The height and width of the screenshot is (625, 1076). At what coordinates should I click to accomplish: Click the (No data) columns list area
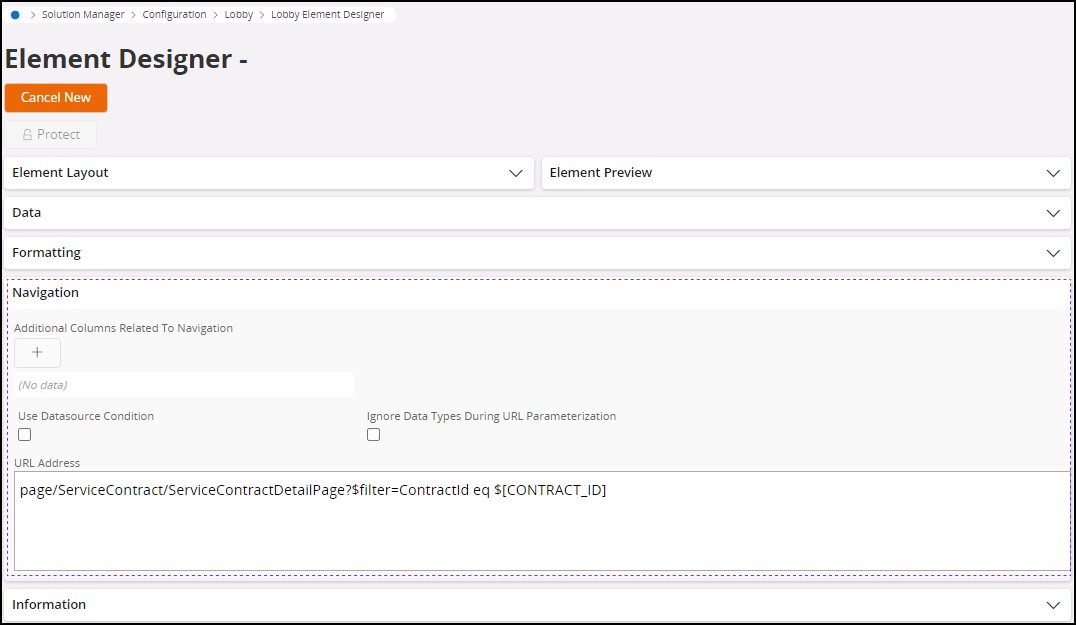(183, 385)
